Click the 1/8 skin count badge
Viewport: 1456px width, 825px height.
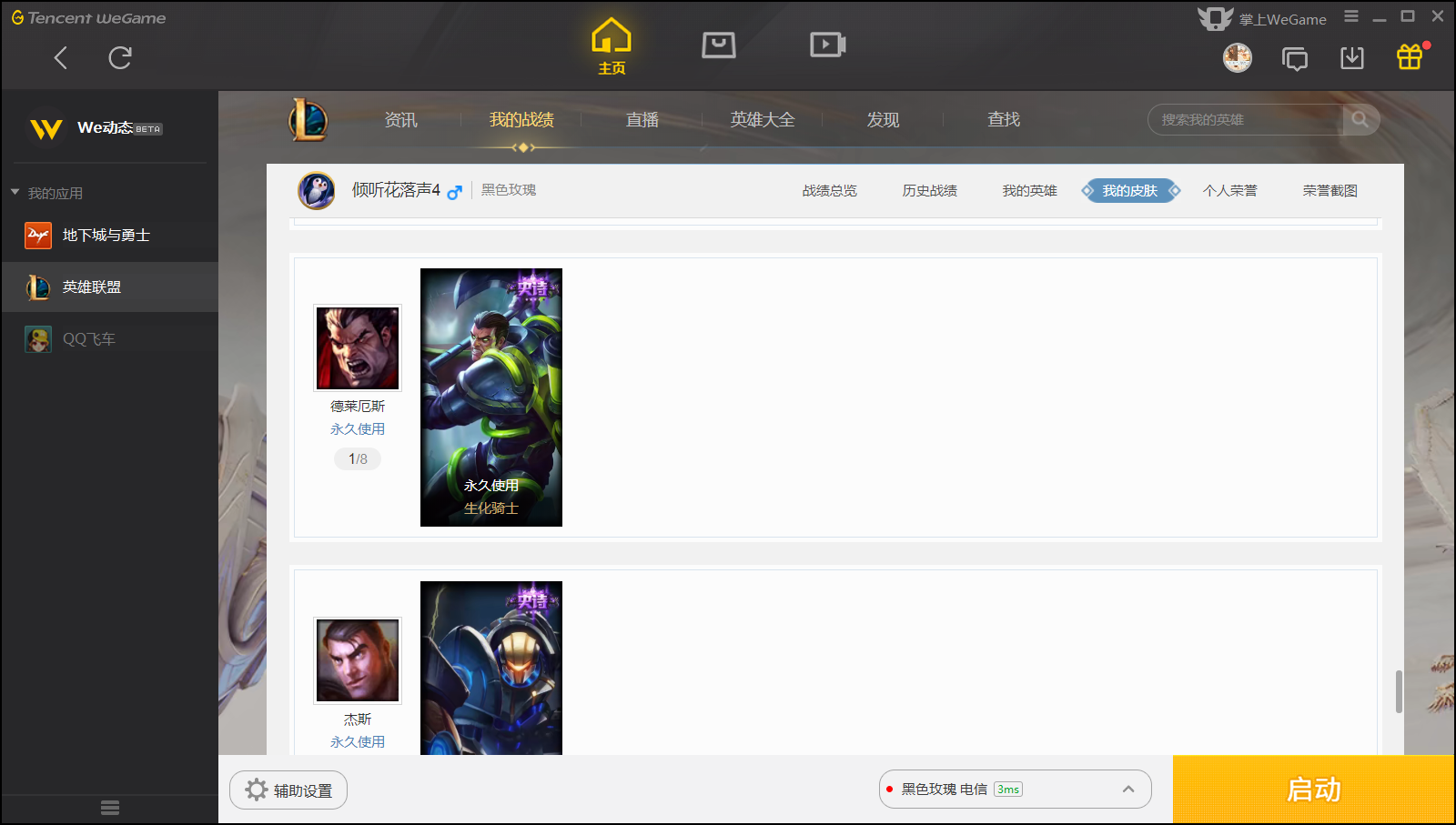point(358,459)
